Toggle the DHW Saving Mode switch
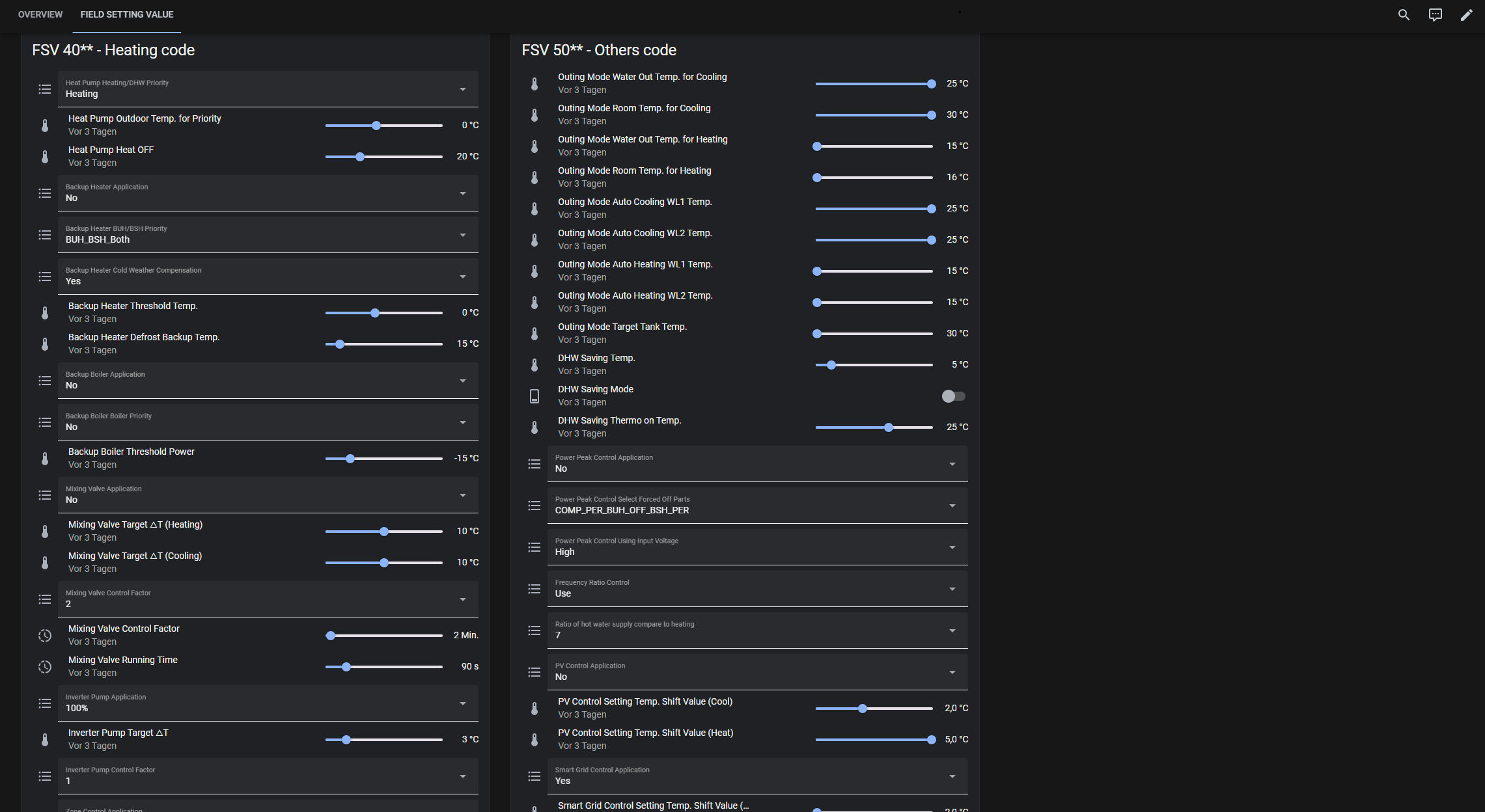Image resolution: width=1485 pixels, height=812 pixels. tap(953, 396)
